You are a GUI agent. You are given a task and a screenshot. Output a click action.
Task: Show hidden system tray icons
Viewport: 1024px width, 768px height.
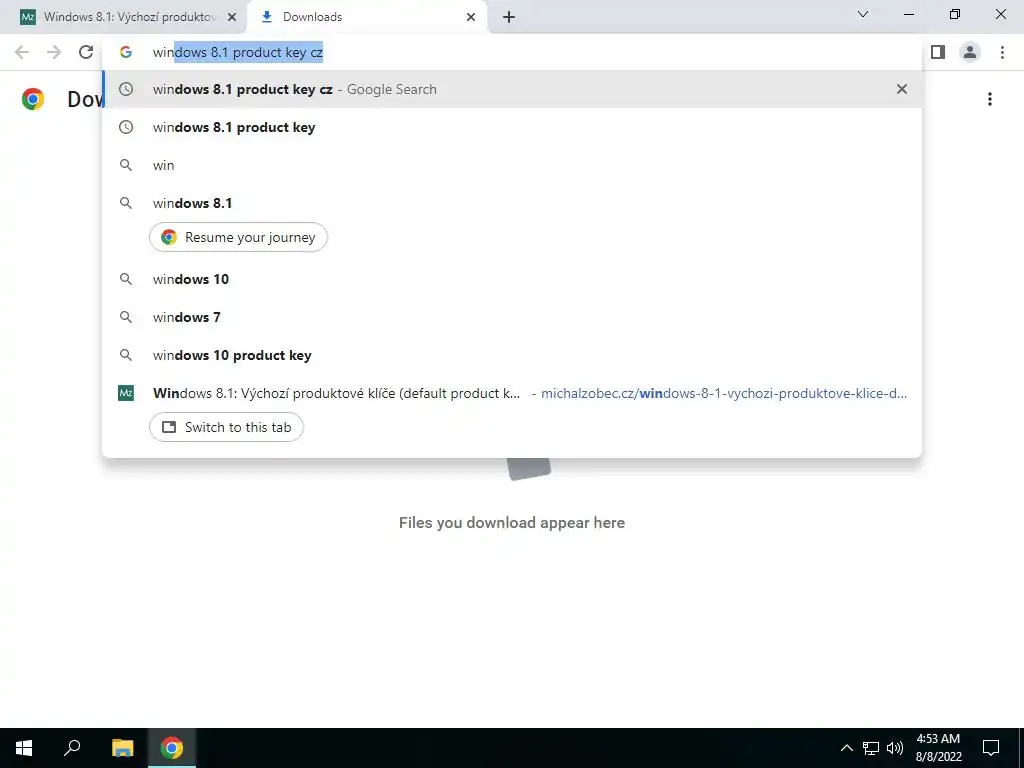coord(846,748)
